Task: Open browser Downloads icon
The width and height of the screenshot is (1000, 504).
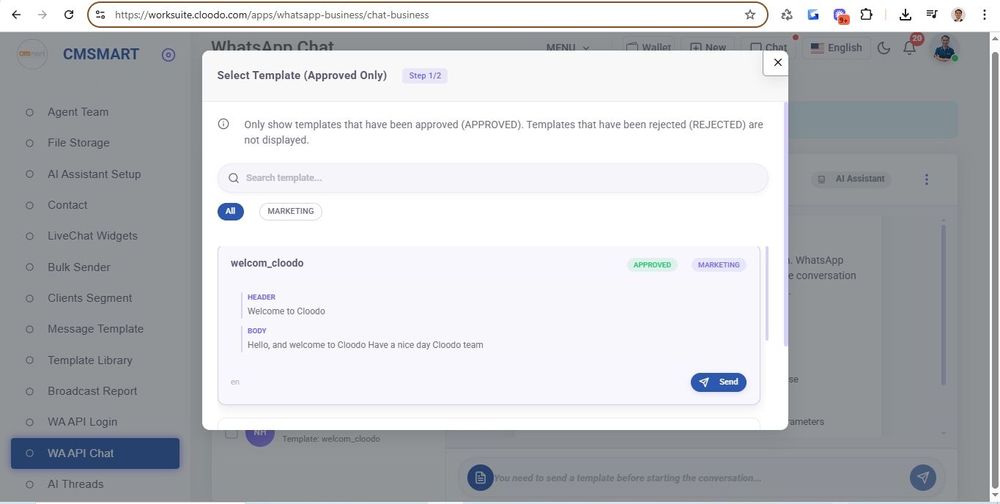Action: click(905, 15)
